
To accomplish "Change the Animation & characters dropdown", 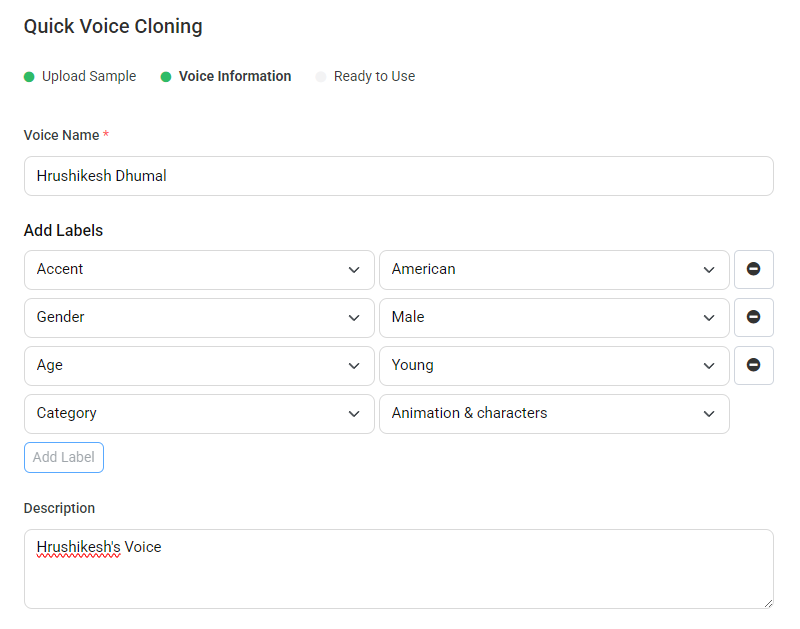I will [x=554, y=413].
